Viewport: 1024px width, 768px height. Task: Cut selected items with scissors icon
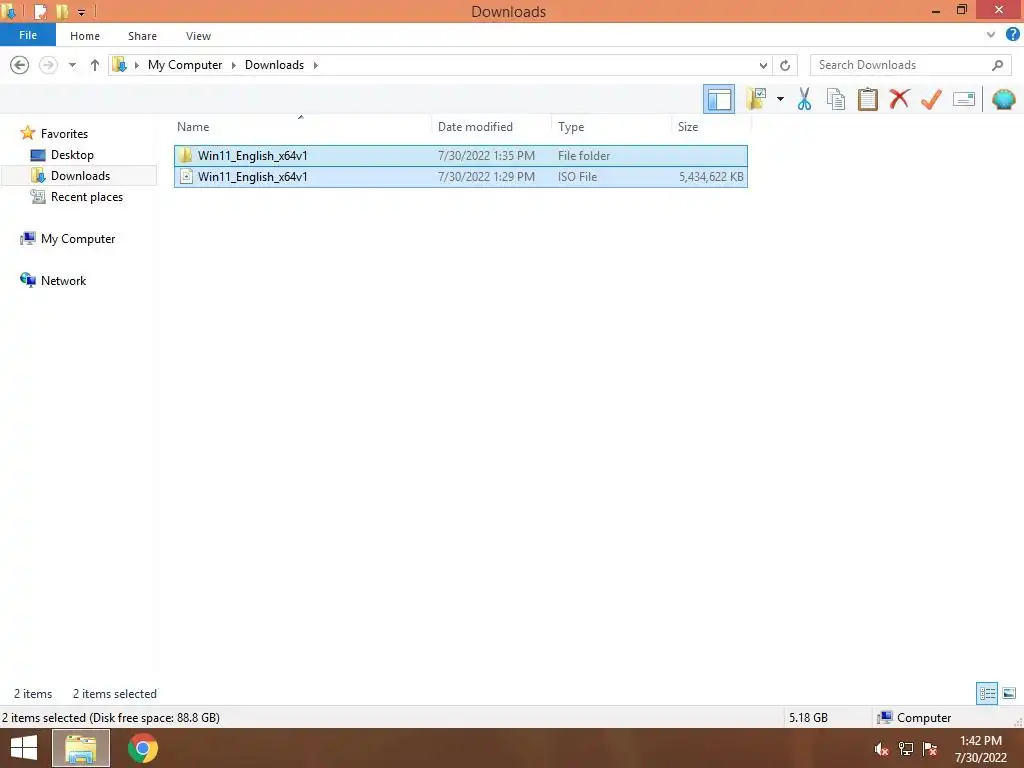[x=804, y=99]
